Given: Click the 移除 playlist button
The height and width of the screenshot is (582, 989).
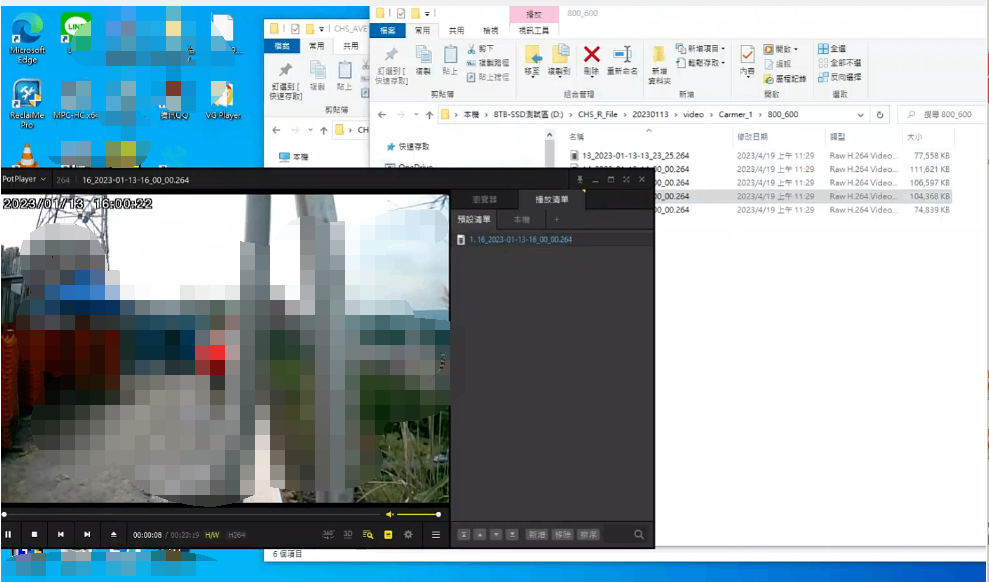Looking at the screenshot, I should click(x=562, y=535).
